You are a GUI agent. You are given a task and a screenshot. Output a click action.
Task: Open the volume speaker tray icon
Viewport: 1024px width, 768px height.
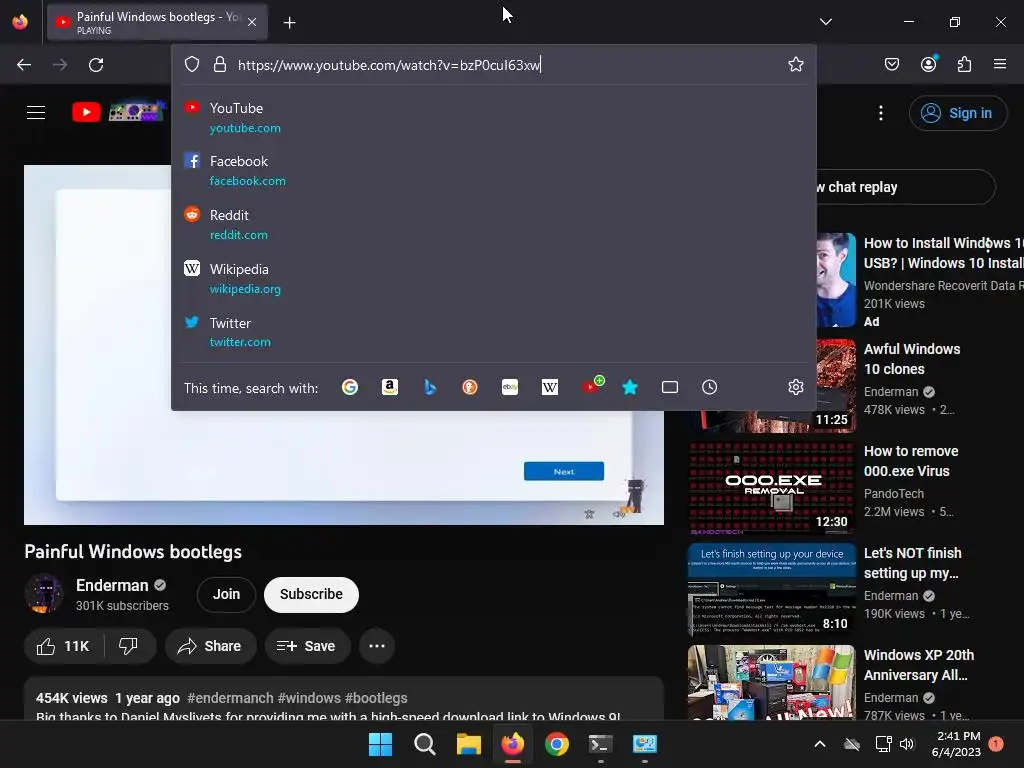(906, 744)
